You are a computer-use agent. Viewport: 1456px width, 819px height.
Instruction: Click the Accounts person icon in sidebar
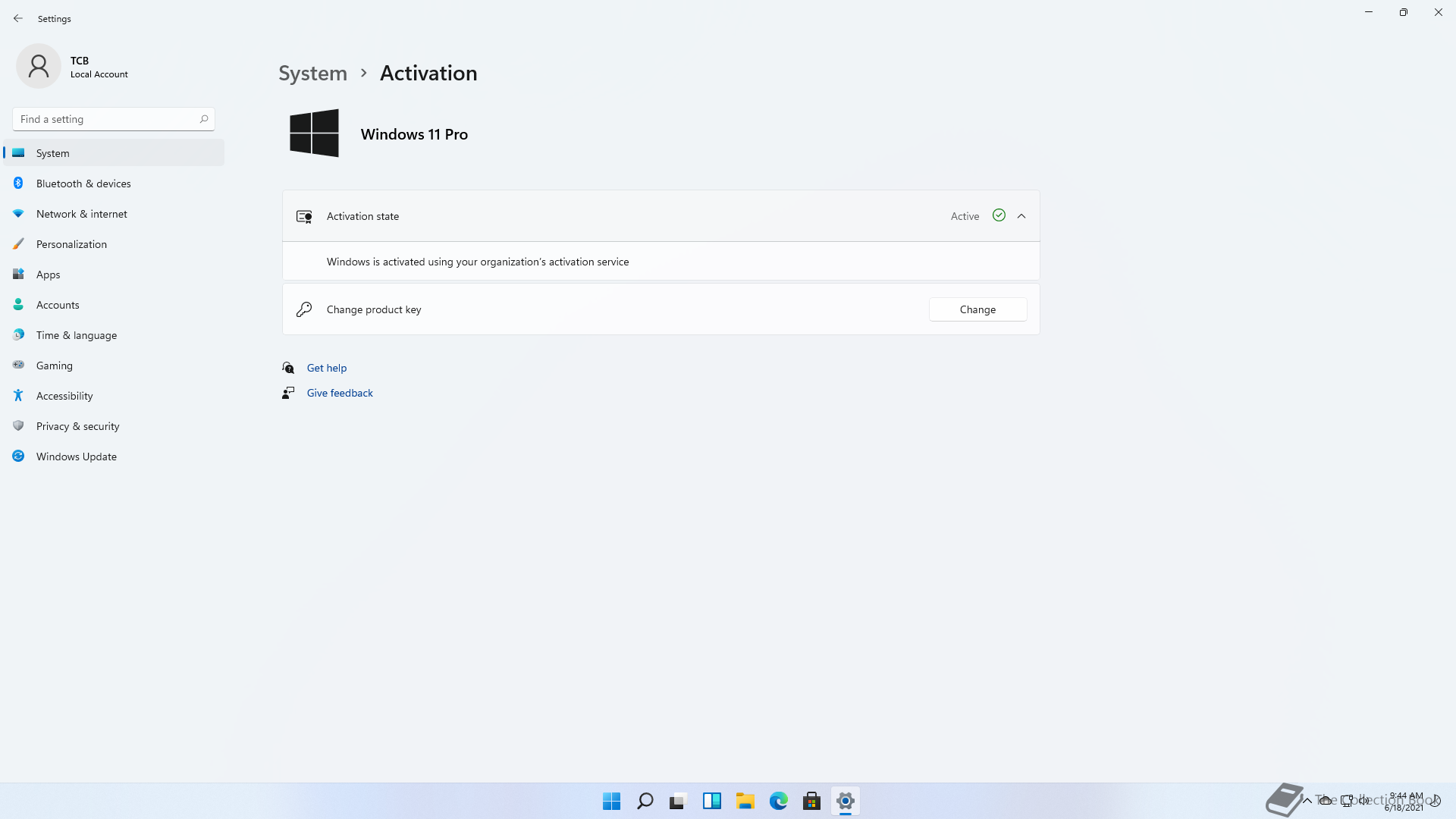[x=18, y=304]
